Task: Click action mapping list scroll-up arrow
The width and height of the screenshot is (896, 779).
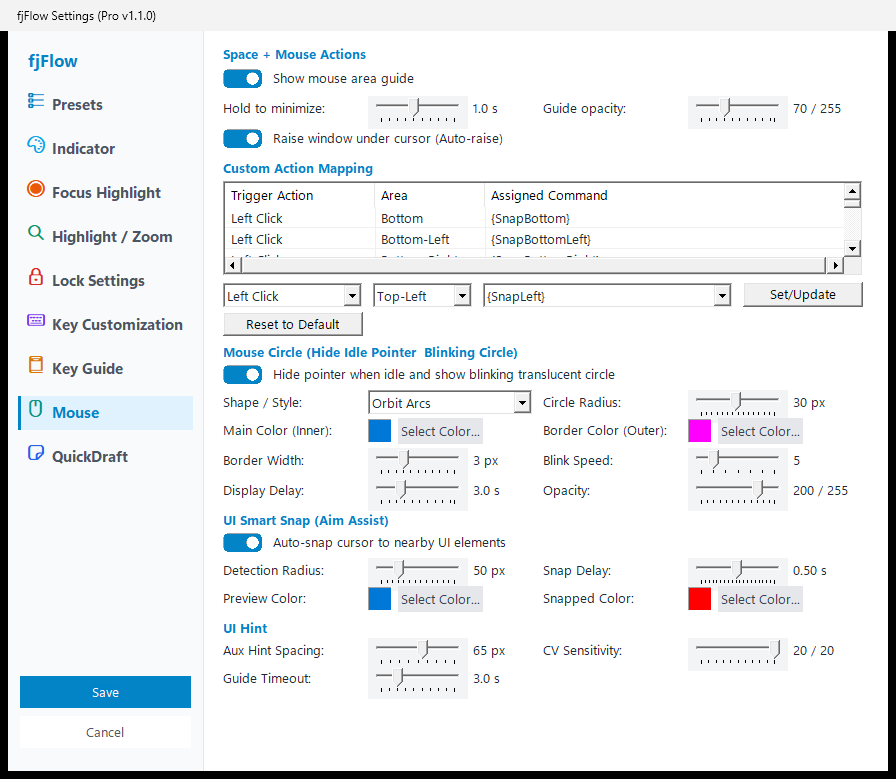Action: (x=852, y=191)
